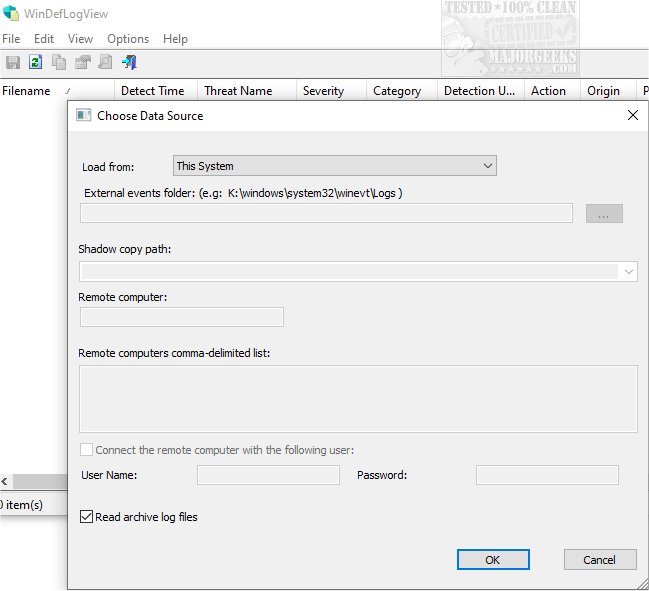
Task: Click the WinDefLogView app icon in title bar
Action: [11, 13]
